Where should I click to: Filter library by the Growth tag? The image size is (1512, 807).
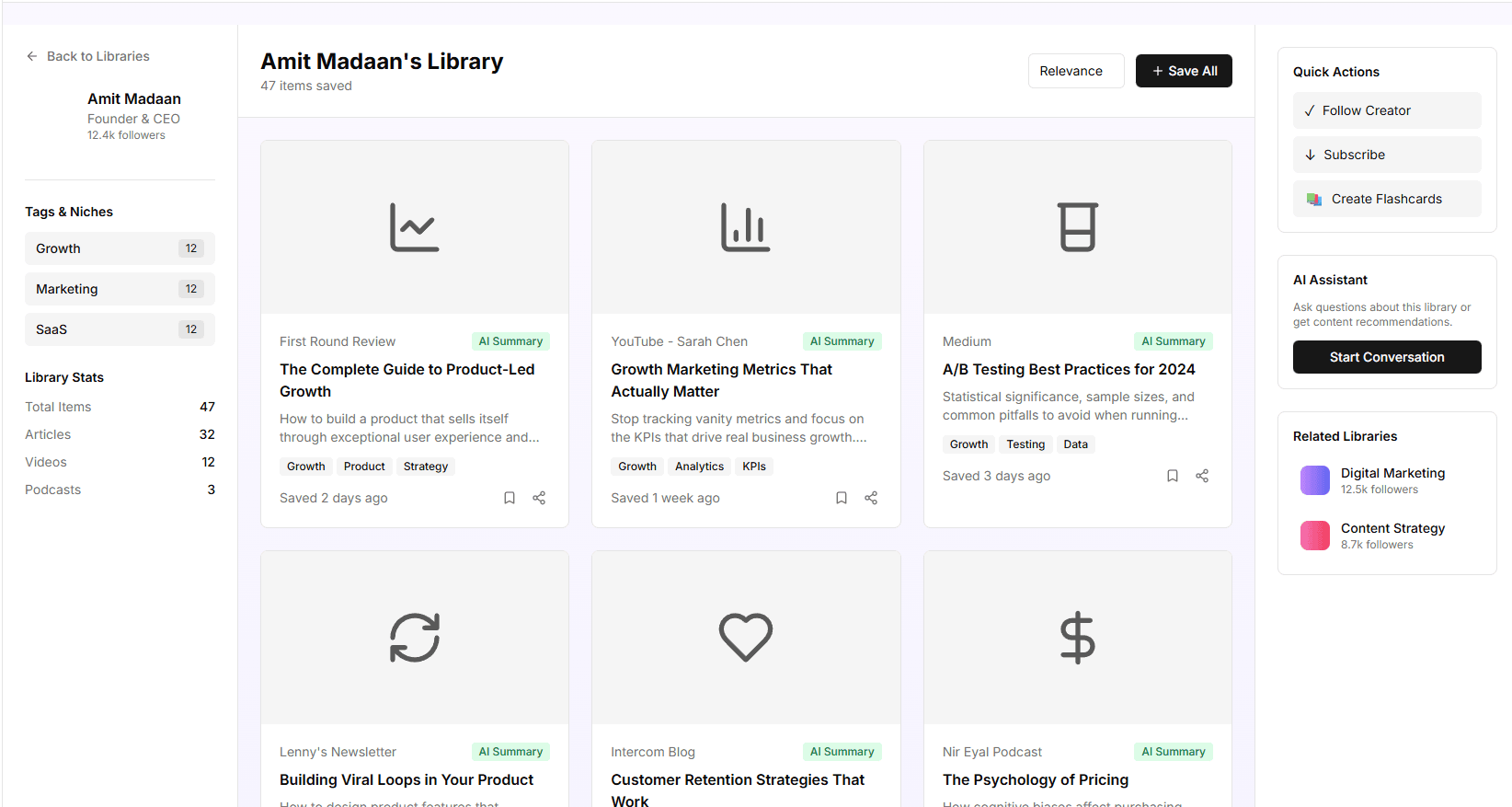click(x=120, y=248)
